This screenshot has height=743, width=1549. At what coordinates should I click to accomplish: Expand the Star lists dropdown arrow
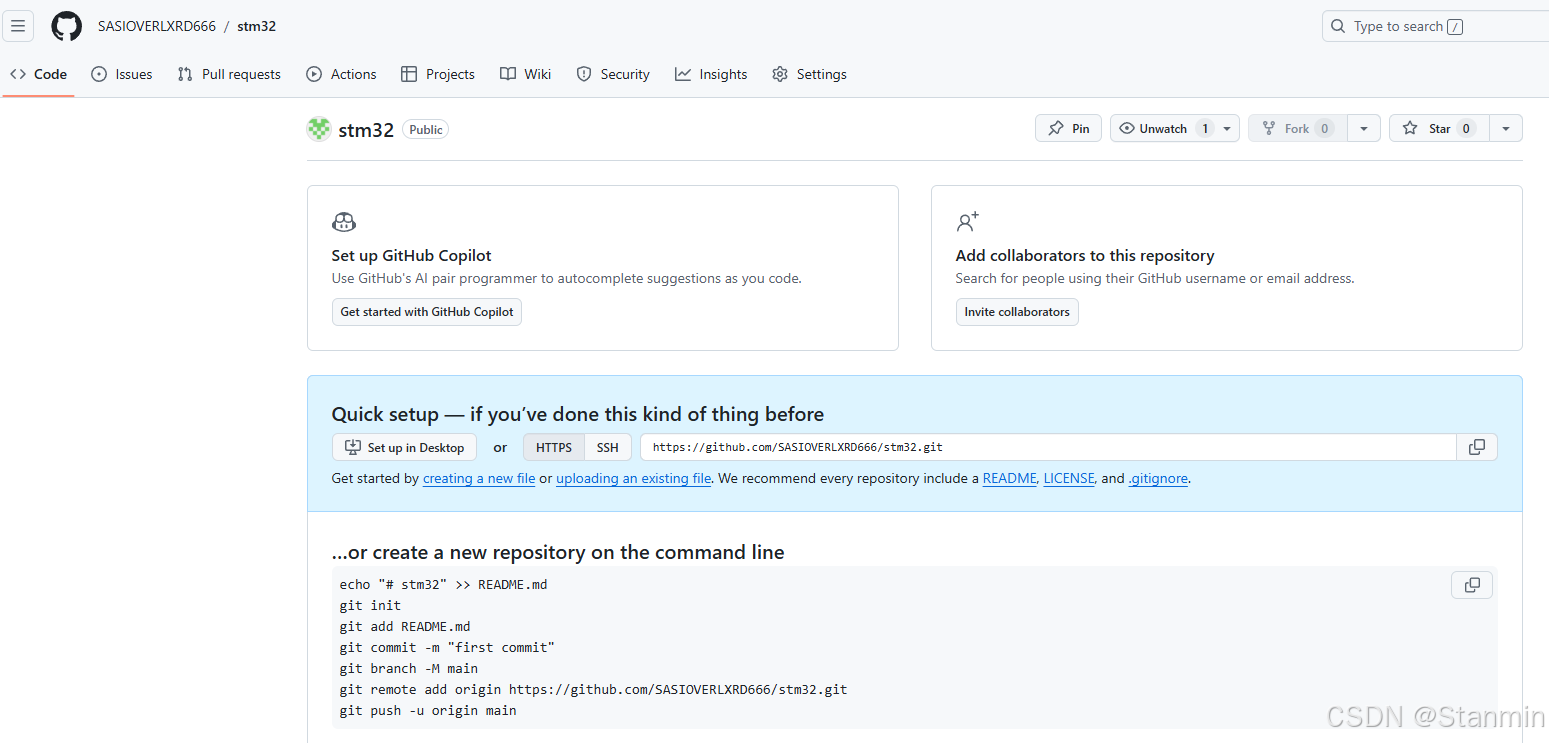tap(1506, 128)
